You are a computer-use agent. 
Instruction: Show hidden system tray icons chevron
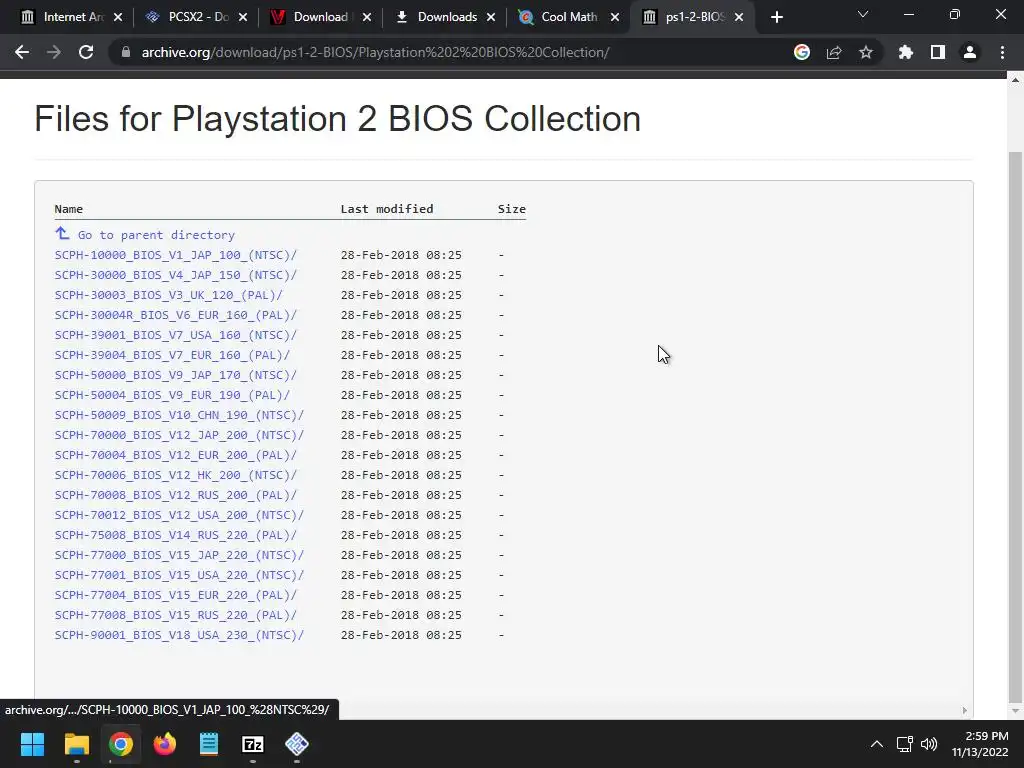876,744
